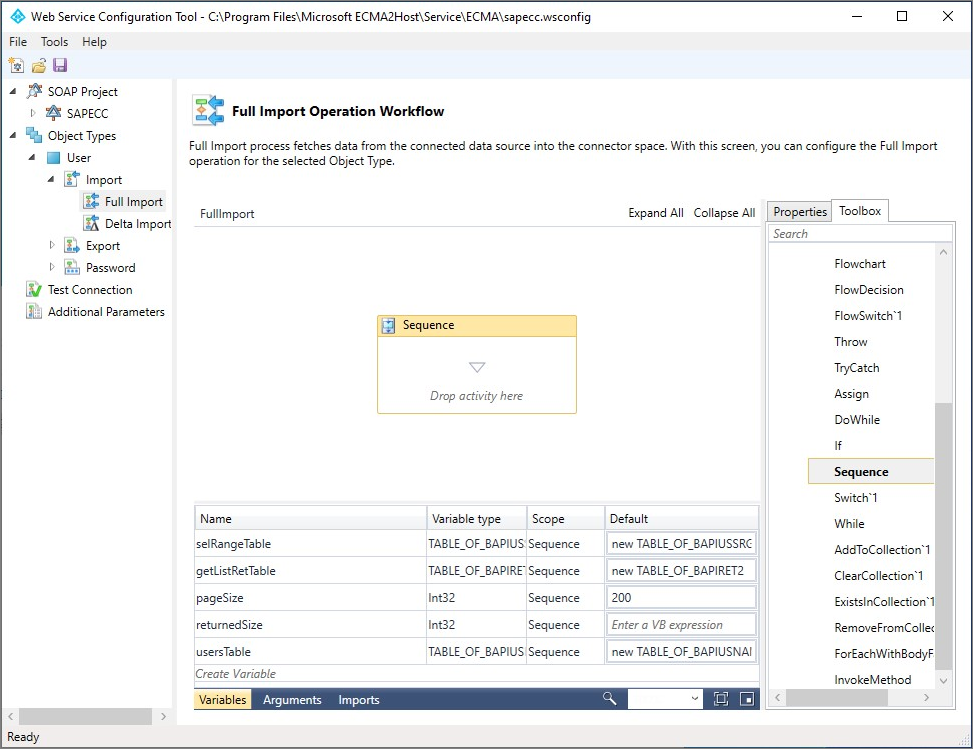Collapse the User node
Image resolution: width=973 pixels, height=749 pixels.
pos(32,158)
